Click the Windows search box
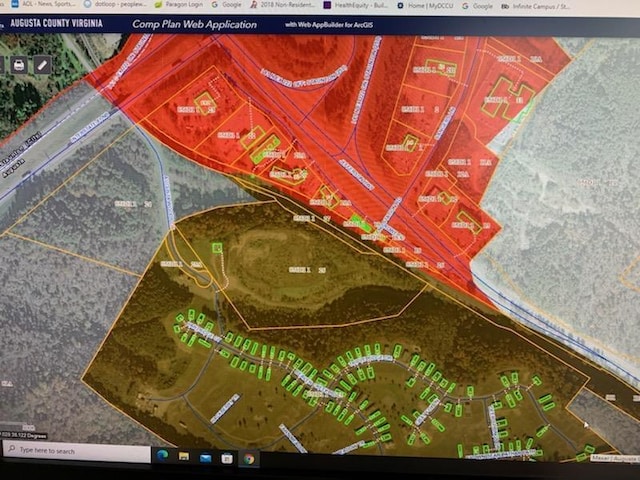The height and width of the screenshot is (480, 640). pos(77,451)
